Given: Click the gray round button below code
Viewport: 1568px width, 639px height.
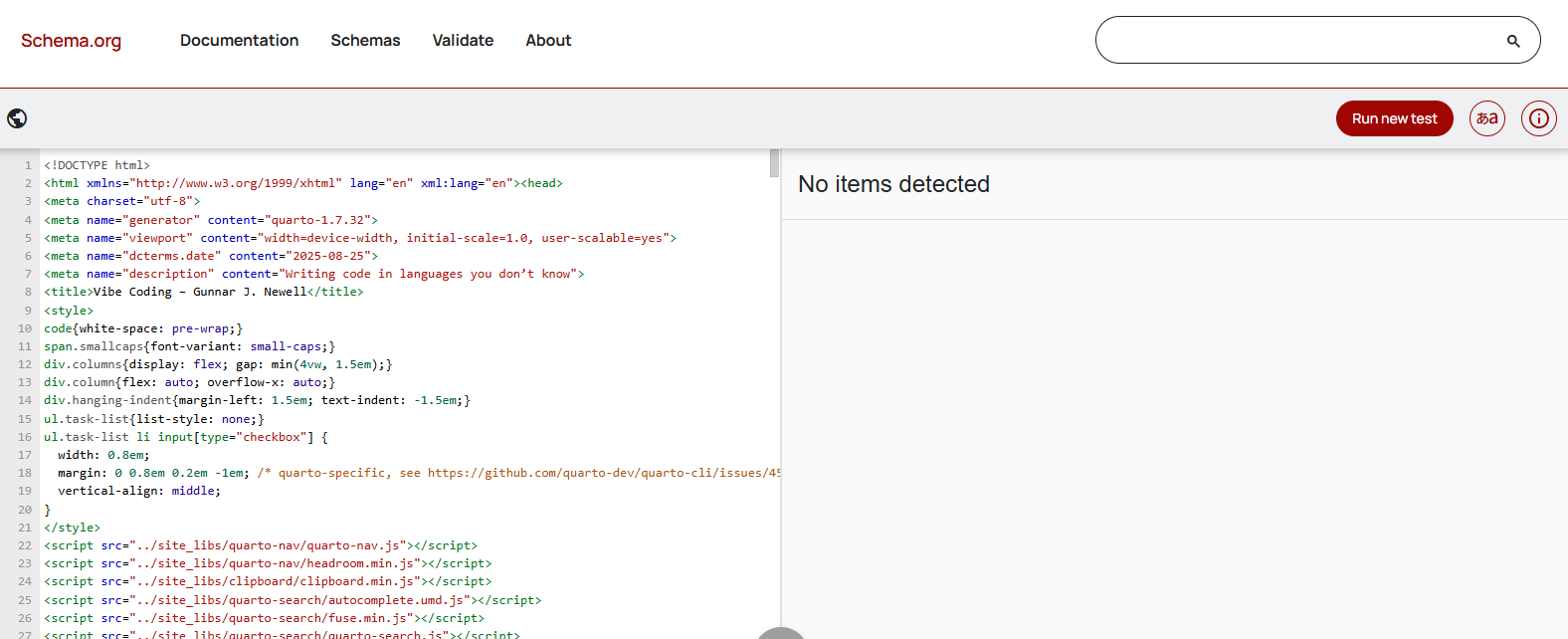Looking at the screenshot, I should [x=781, y=633].
